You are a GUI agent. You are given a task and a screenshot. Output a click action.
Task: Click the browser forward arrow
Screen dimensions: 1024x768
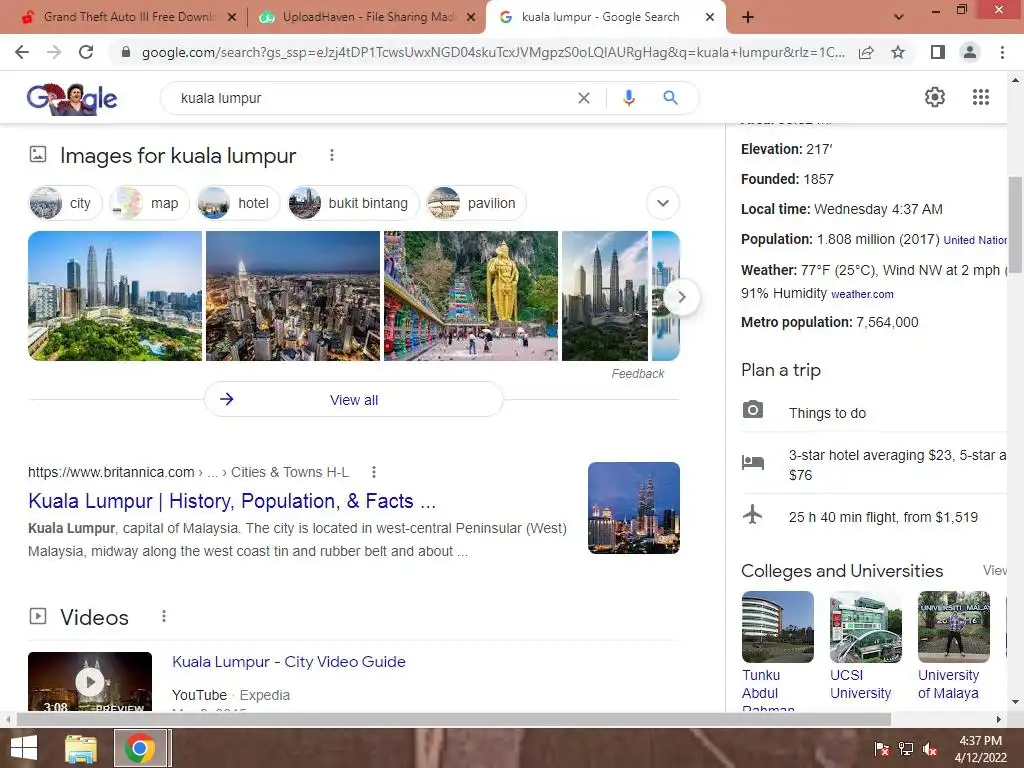pos(54,52)
